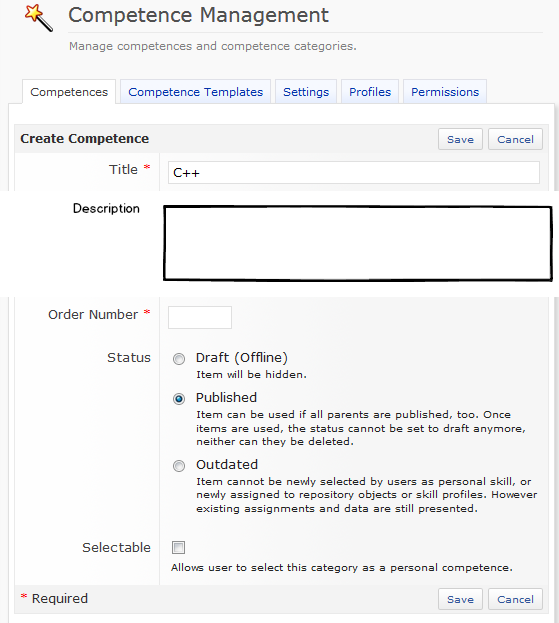Click the top Cancel button
This screenshot has width=559, height=623.
pos(515,139)
